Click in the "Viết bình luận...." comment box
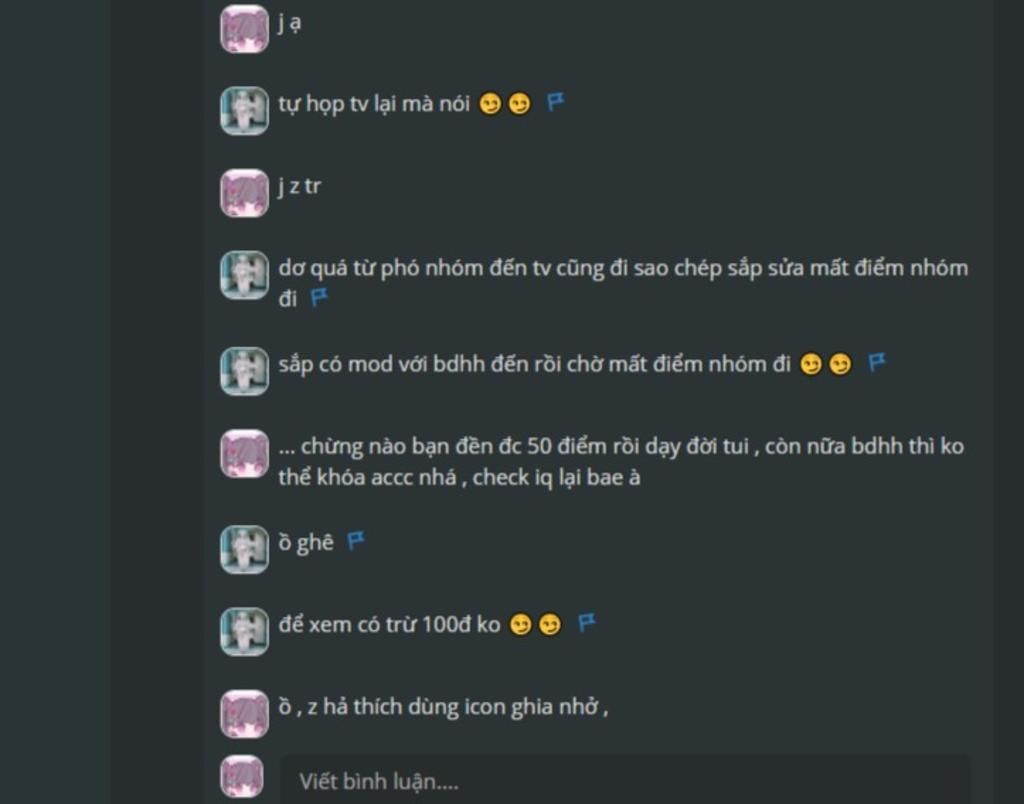The width and height of the screenshot is (1024, 804). pos(625,780)
